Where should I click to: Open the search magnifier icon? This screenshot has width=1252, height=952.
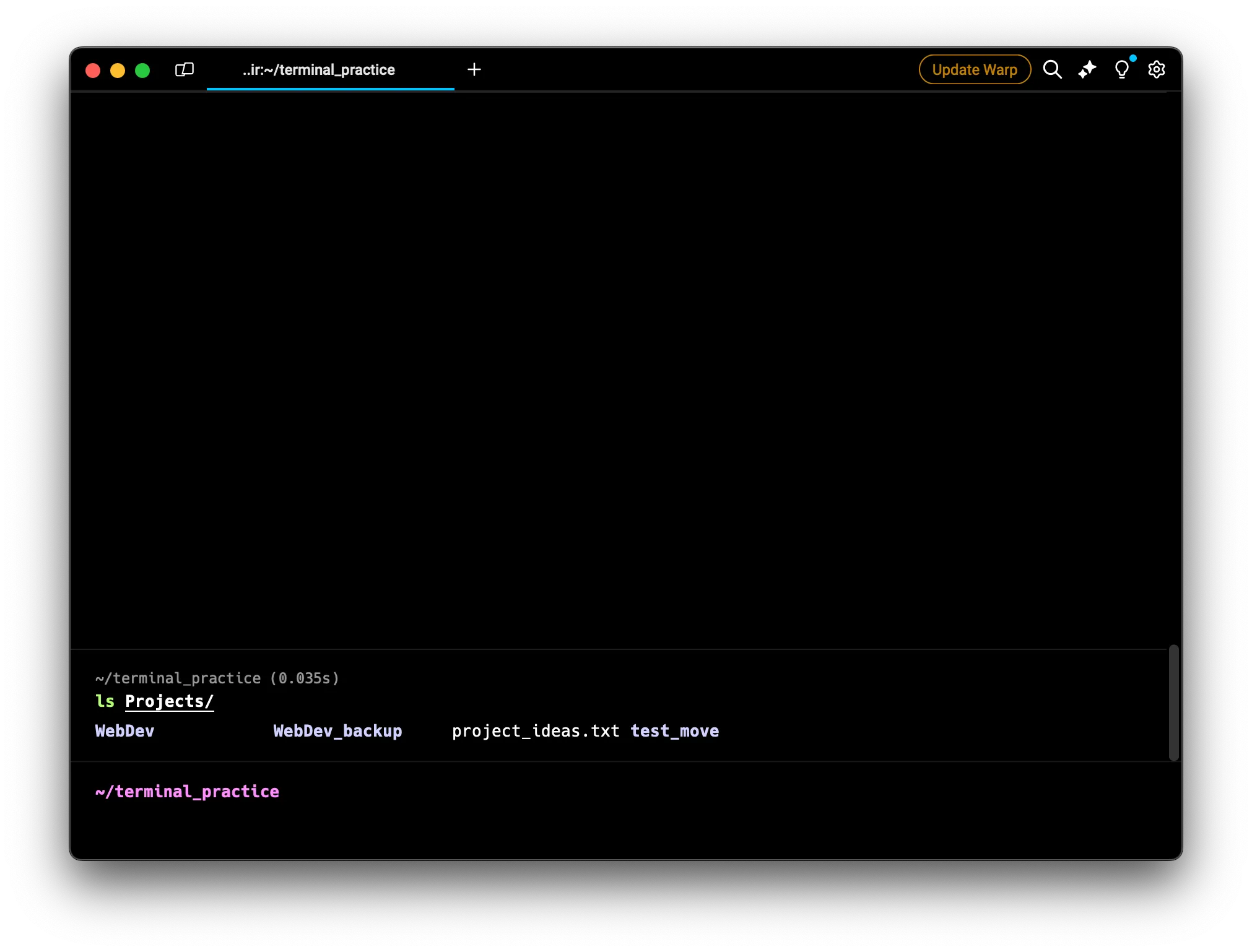click(1052, 69)
